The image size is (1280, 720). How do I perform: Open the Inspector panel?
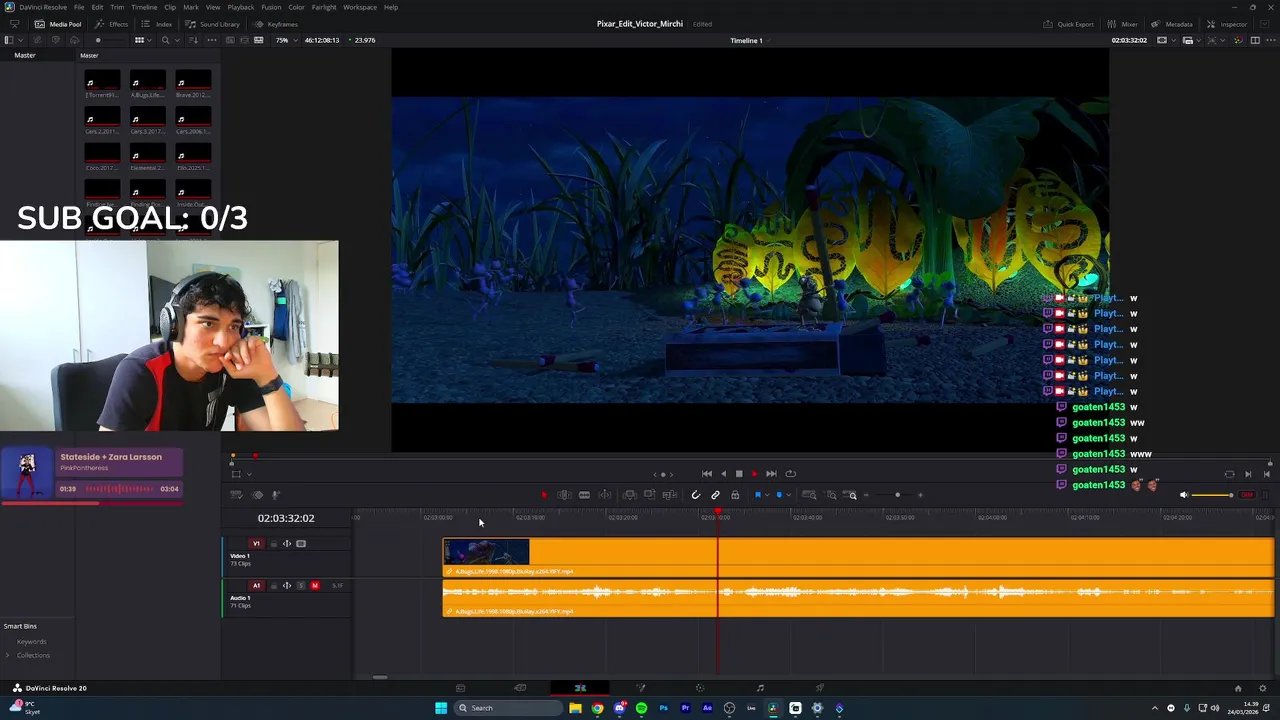click(x=1228, y=24)
